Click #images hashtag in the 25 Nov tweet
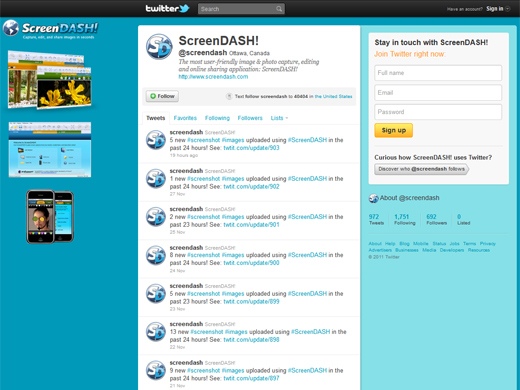520x390 pixels. point(233,217)
